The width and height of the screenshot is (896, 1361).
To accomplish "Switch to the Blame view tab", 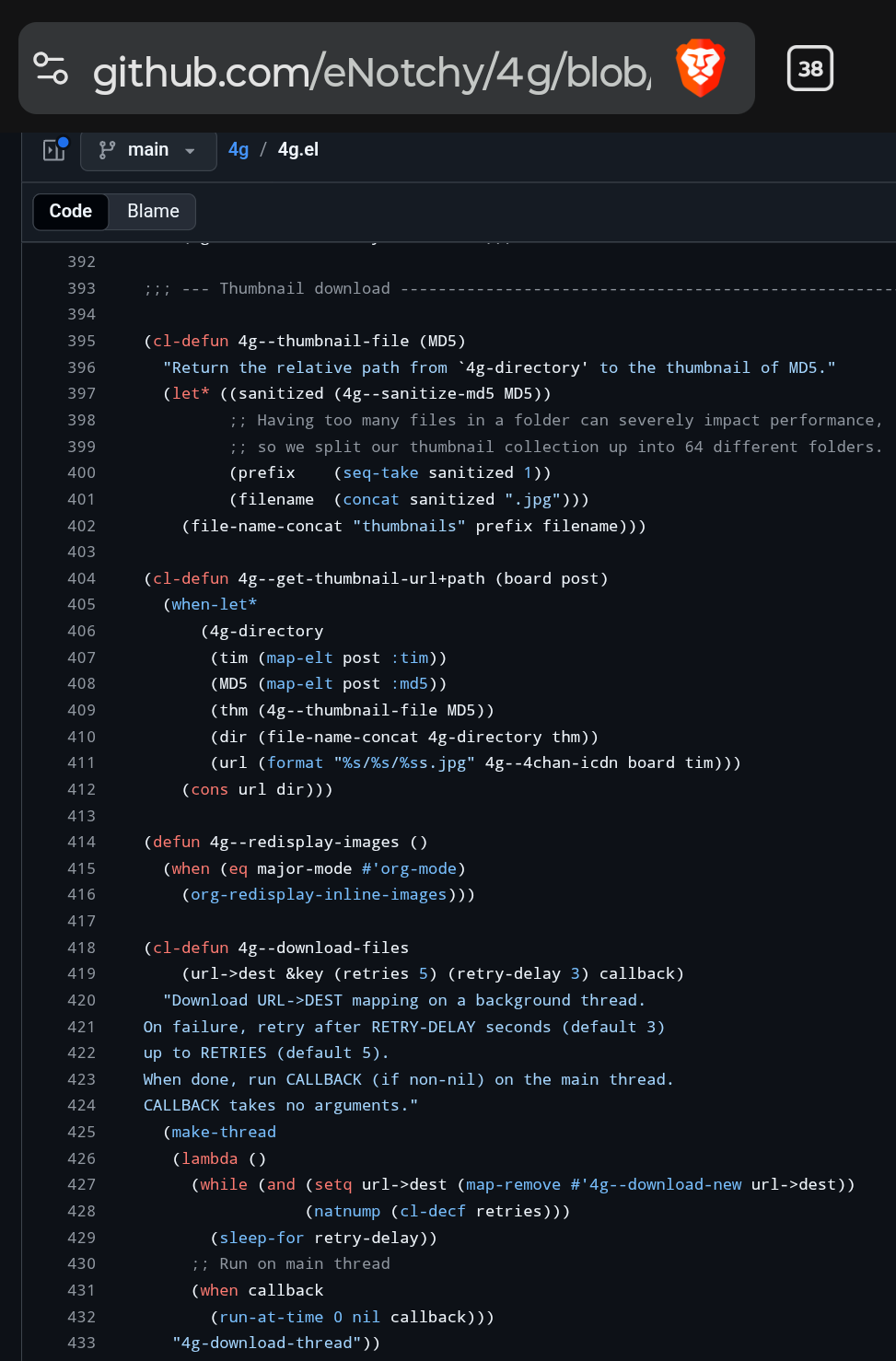I will coord(153,211).
